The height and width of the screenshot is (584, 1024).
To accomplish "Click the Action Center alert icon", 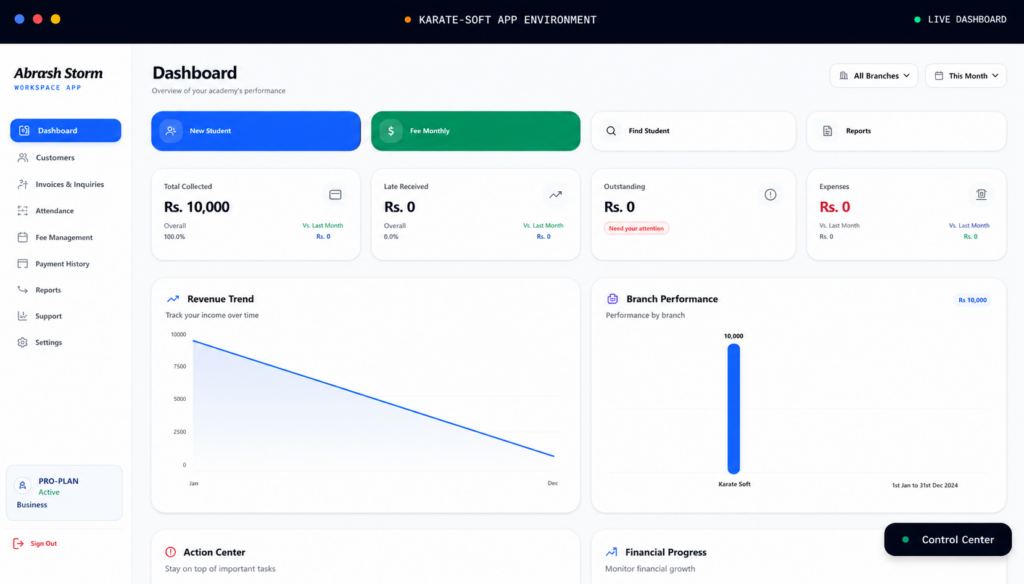I will pos(170,552).
